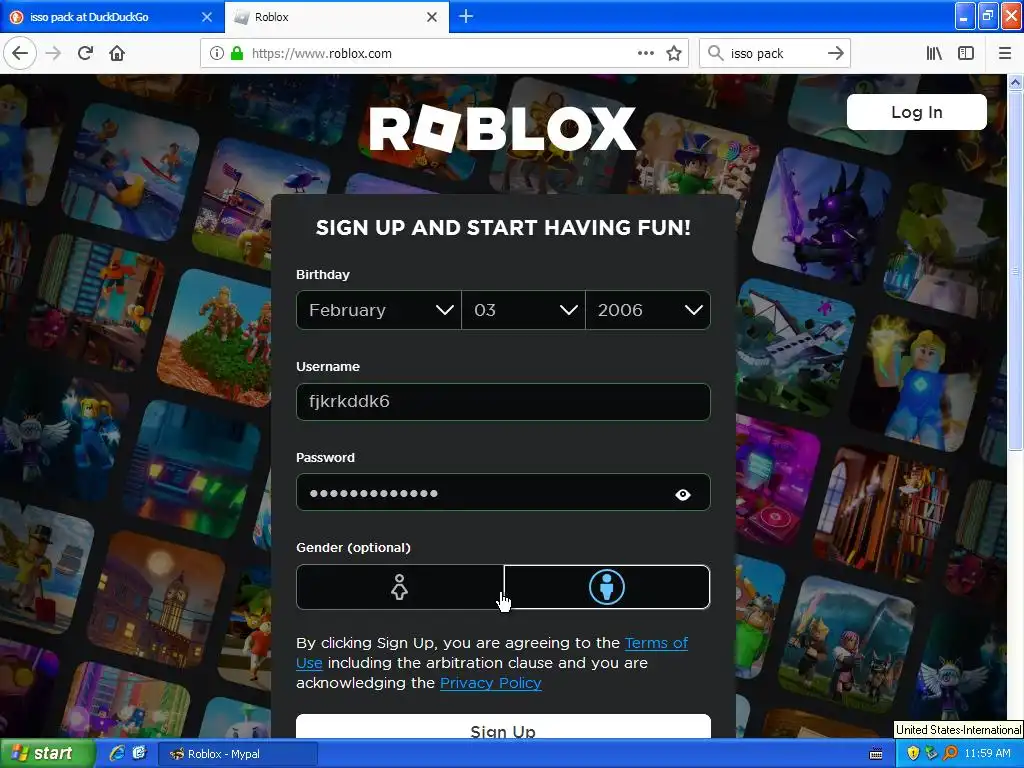Click the Big Ben clock tower thumbnail
1024x768 pixels.
(x=157, y=599)
